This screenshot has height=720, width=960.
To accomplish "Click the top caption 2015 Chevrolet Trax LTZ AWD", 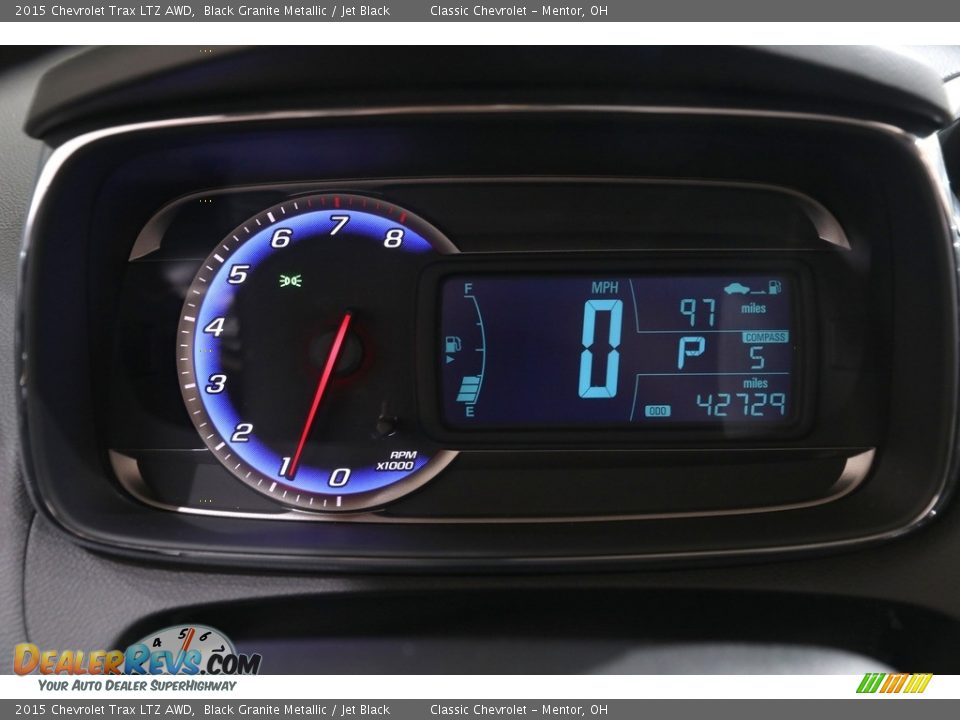I will point(104,10).
